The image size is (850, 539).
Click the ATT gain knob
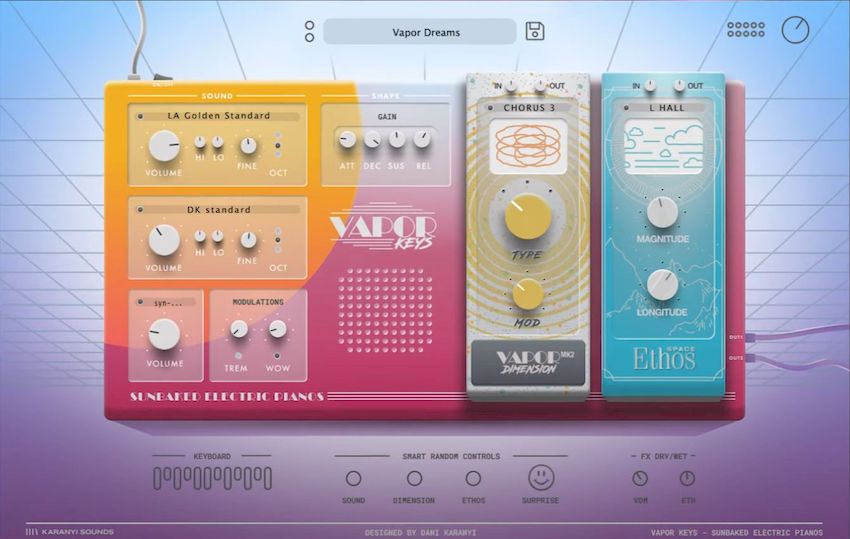pyautogui.click(x=347, y=140)
